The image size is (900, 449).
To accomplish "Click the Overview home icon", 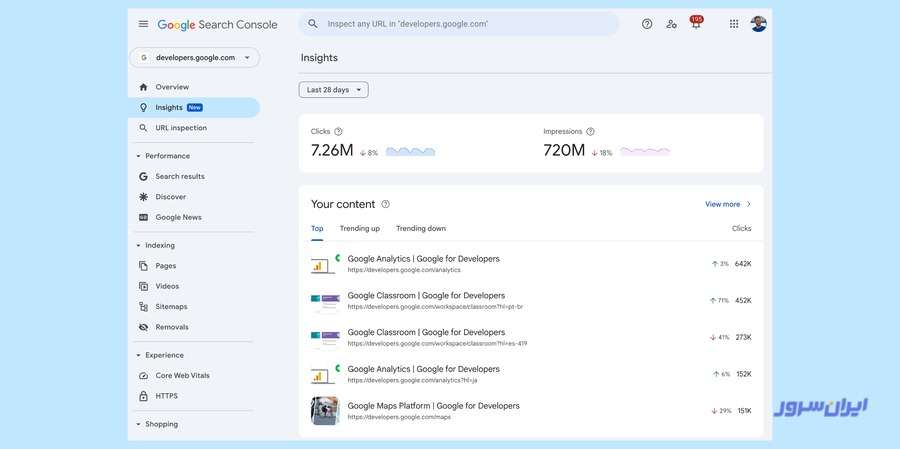I will [x=143, y=87].
